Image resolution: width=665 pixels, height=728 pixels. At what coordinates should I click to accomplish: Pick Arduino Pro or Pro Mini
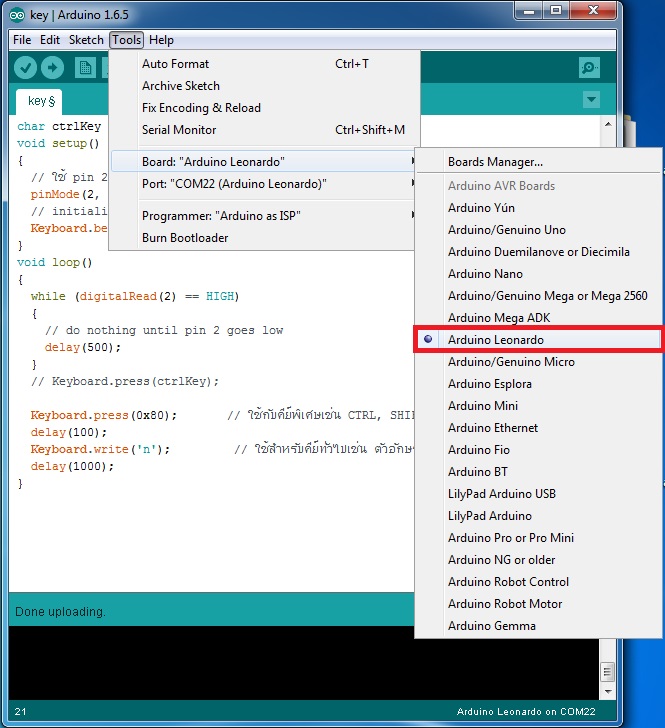538,538
